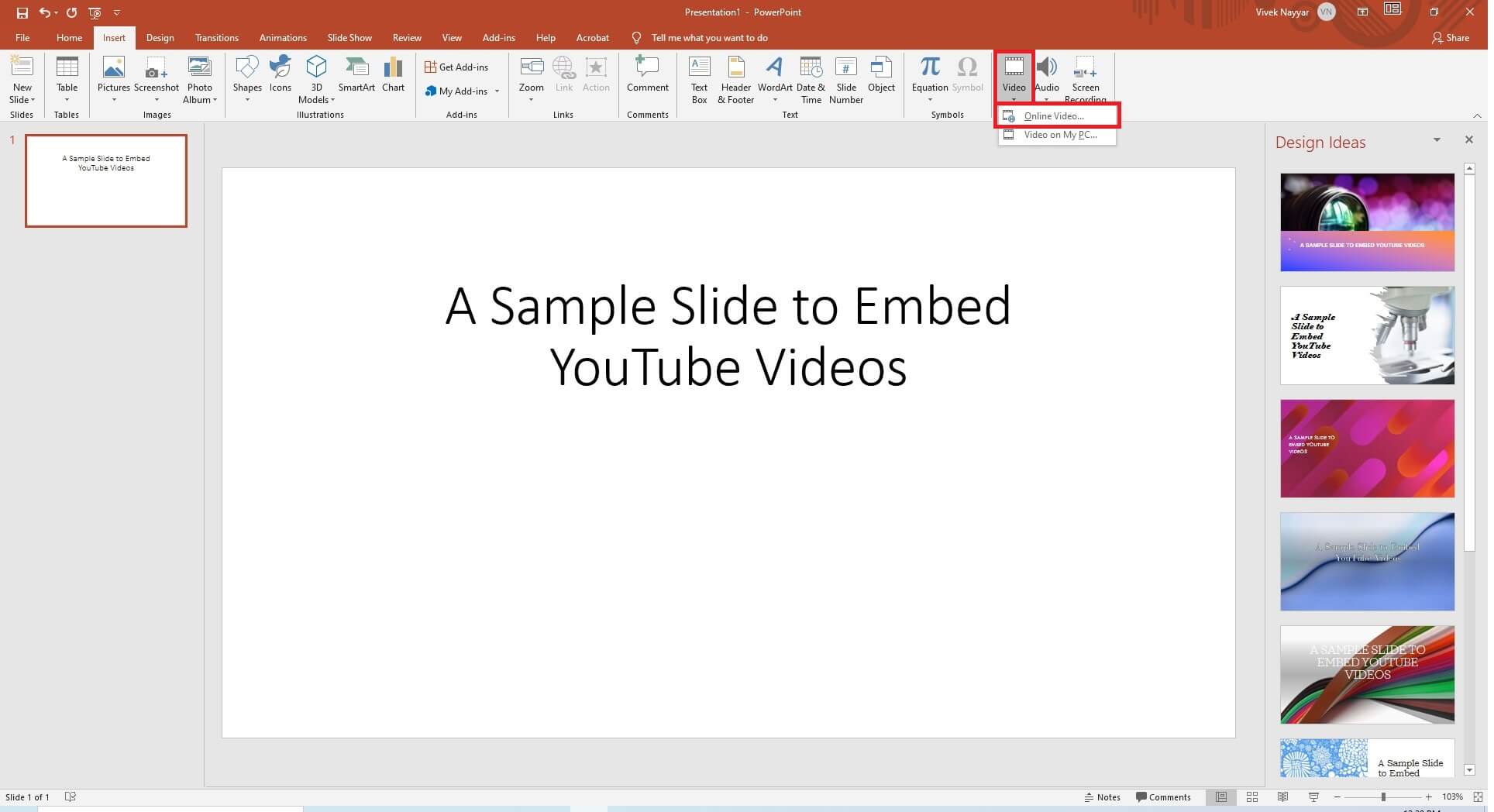Screen dimensions: 1494x812
Task: Open the 3D Models tool
Action: (316, 80)
